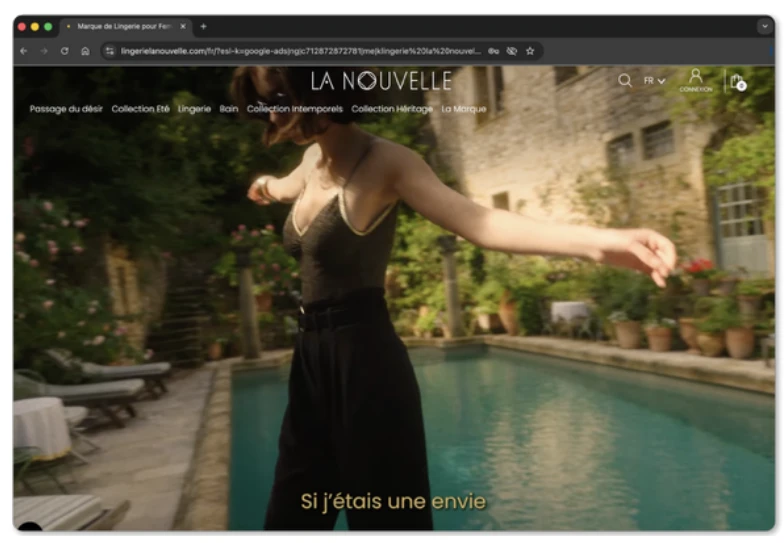The image size is (784, 543).
Task: Open the tab search chevron dropdown
Action: tap(764, 26)
